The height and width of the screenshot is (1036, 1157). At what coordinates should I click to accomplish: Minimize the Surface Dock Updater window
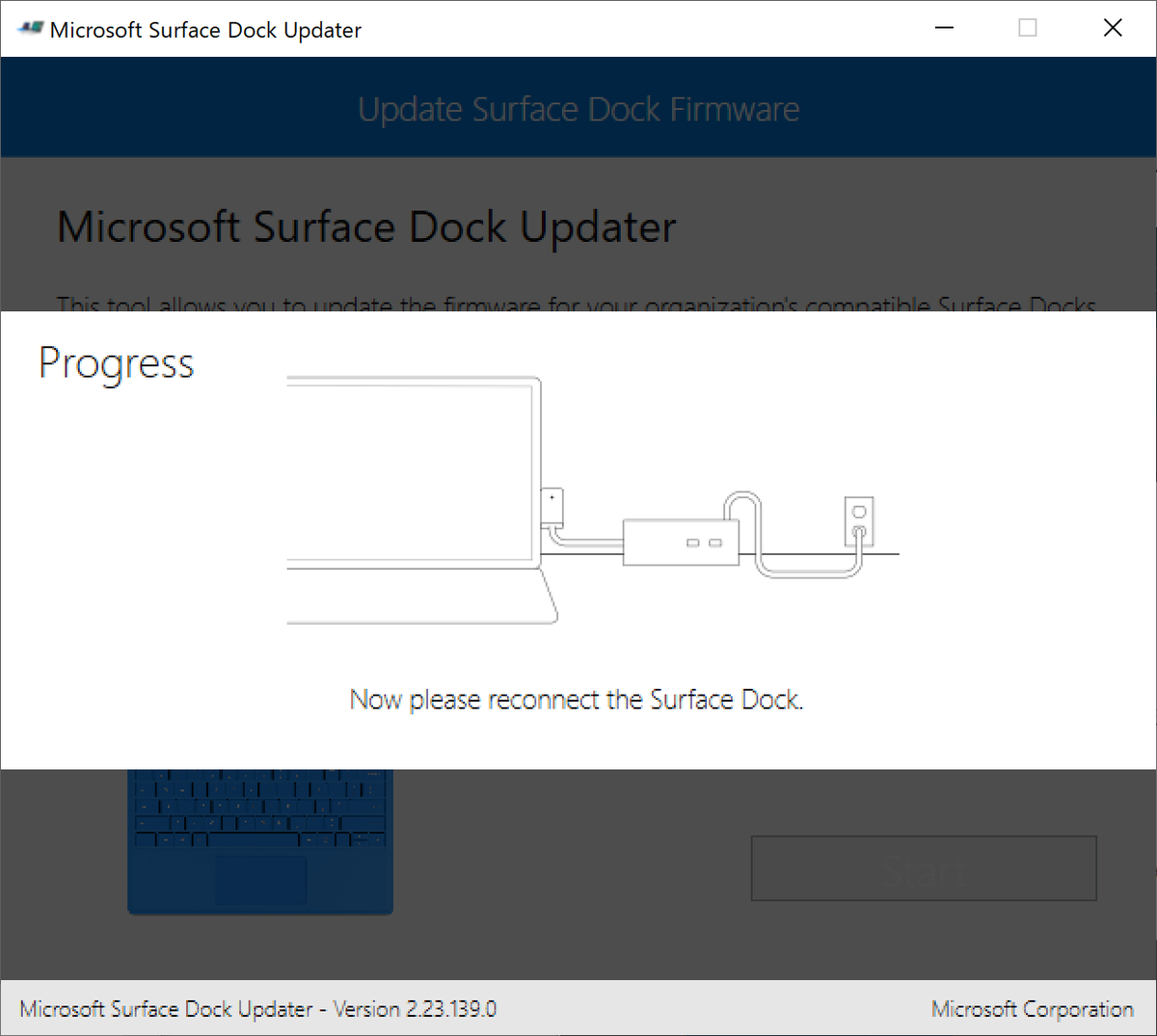(945, 28)
